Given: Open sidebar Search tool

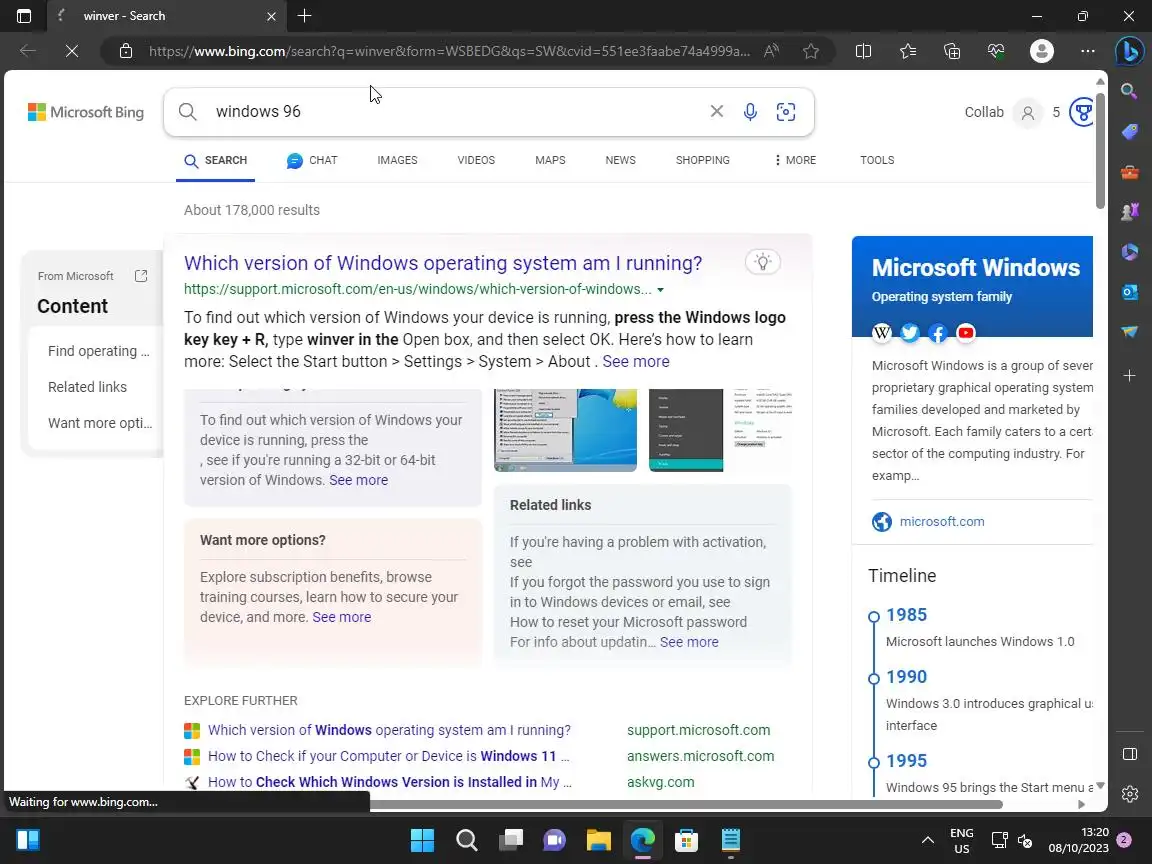Looking at the screenshot, I should [1129, 90].
